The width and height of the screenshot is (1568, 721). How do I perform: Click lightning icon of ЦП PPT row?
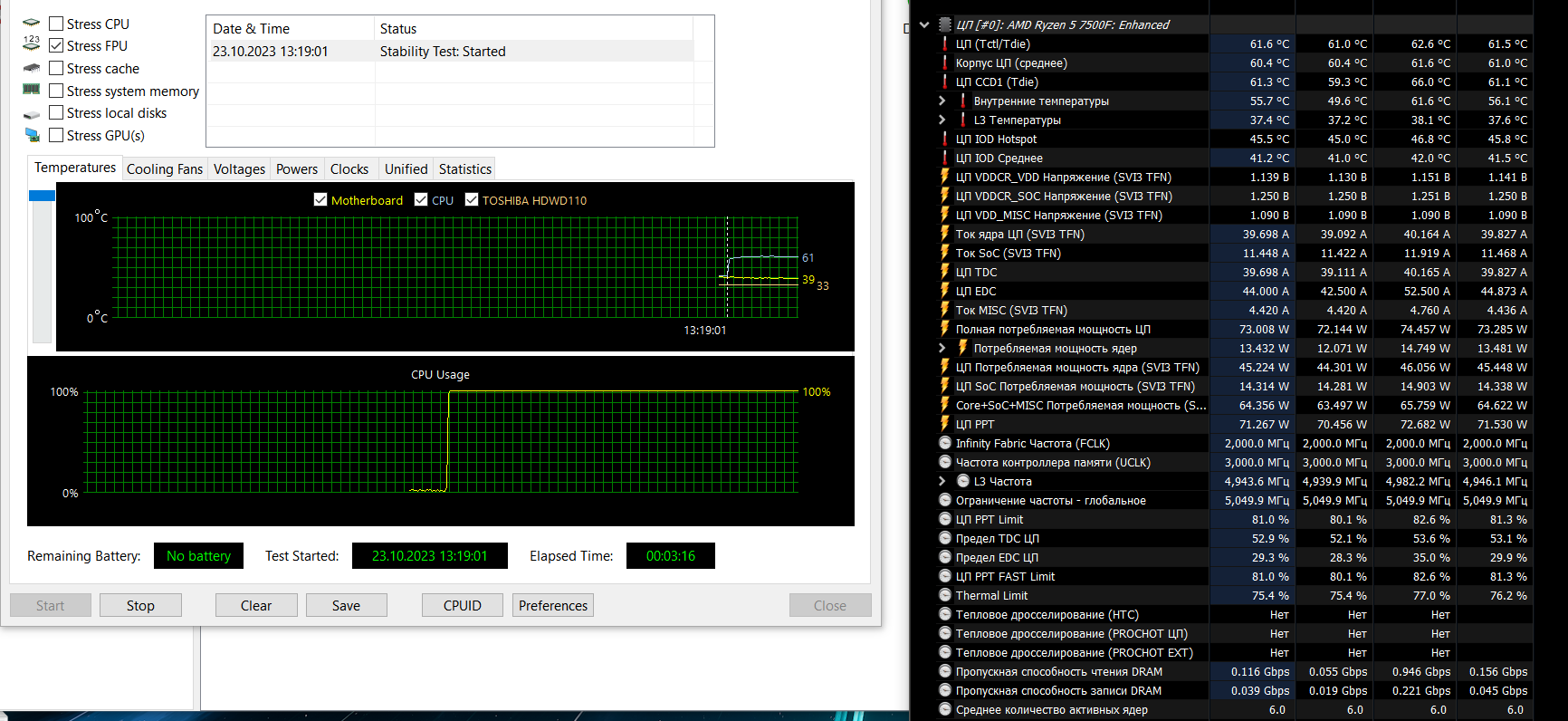945,424
